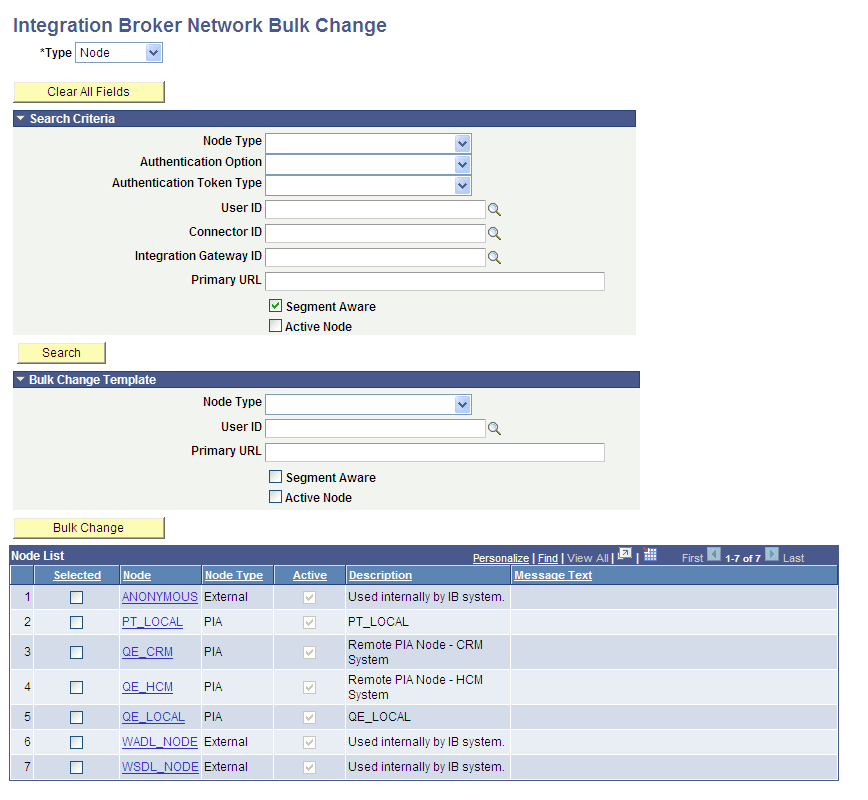The image size is (868, 800).
Task: Enable the Active Node checkbox in Search Criteria
Action: (x=275, y=325)
